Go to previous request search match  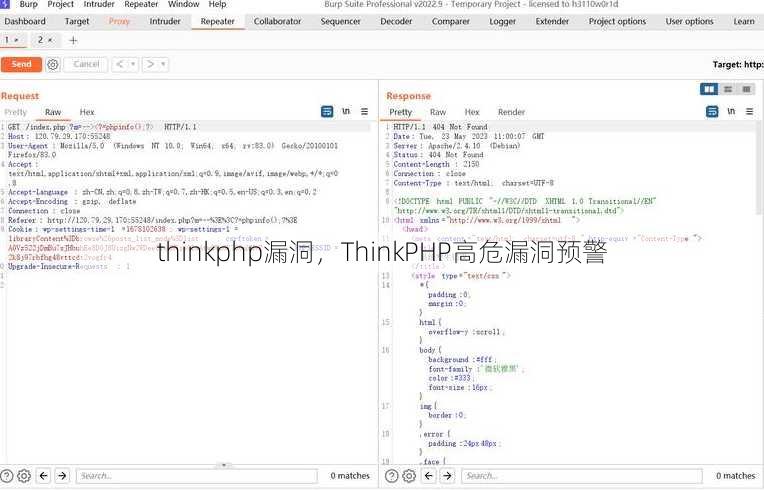coord(44,476)
